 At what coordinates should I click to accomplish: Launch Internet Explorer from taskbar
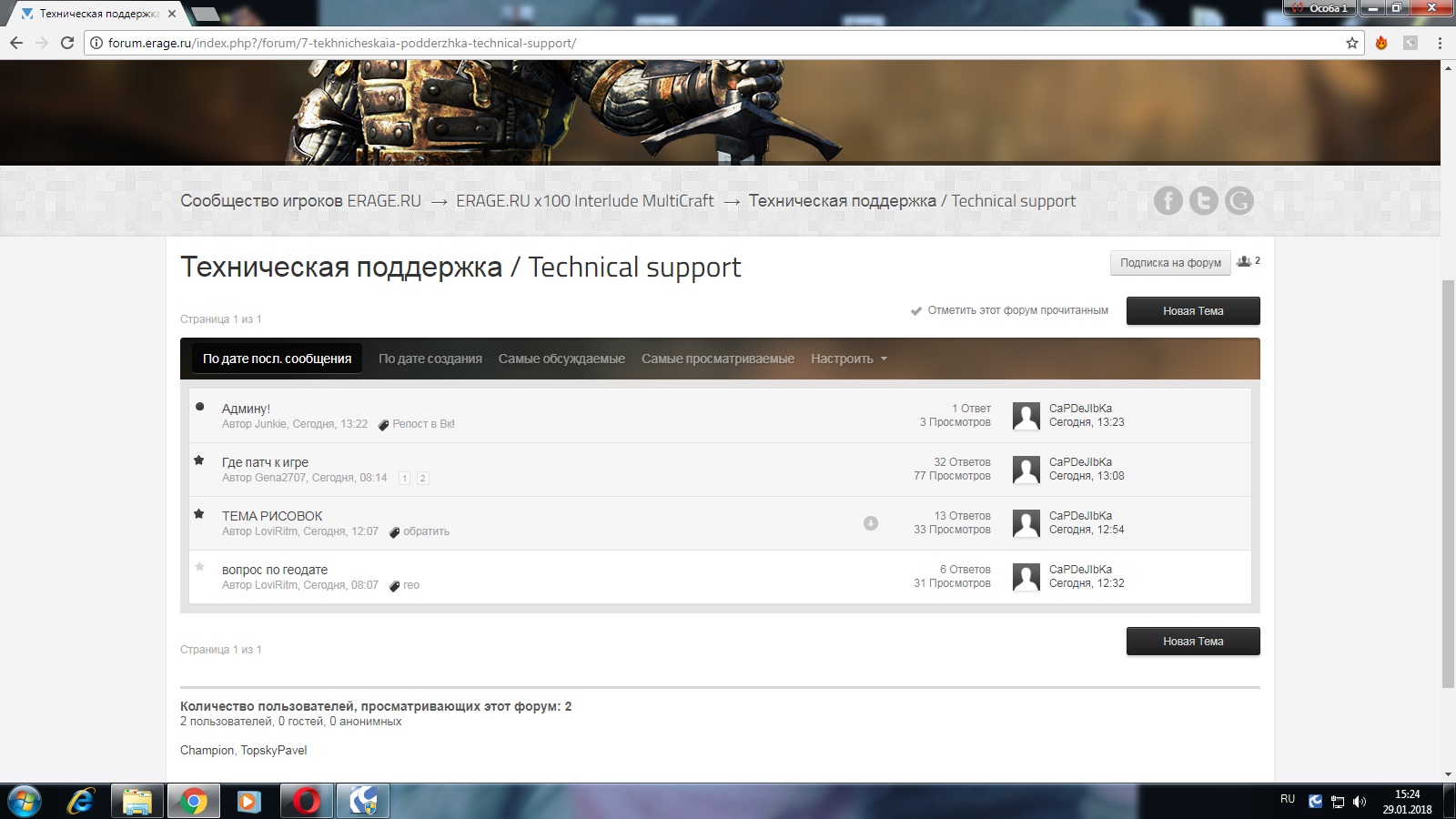(81, 802)
